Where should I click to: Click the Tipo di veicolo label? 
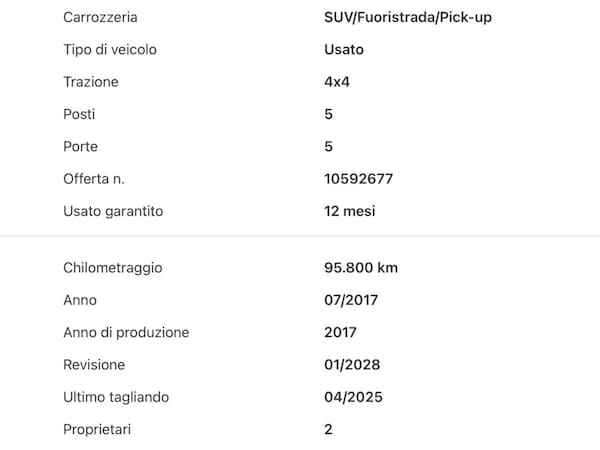point(109,49)
